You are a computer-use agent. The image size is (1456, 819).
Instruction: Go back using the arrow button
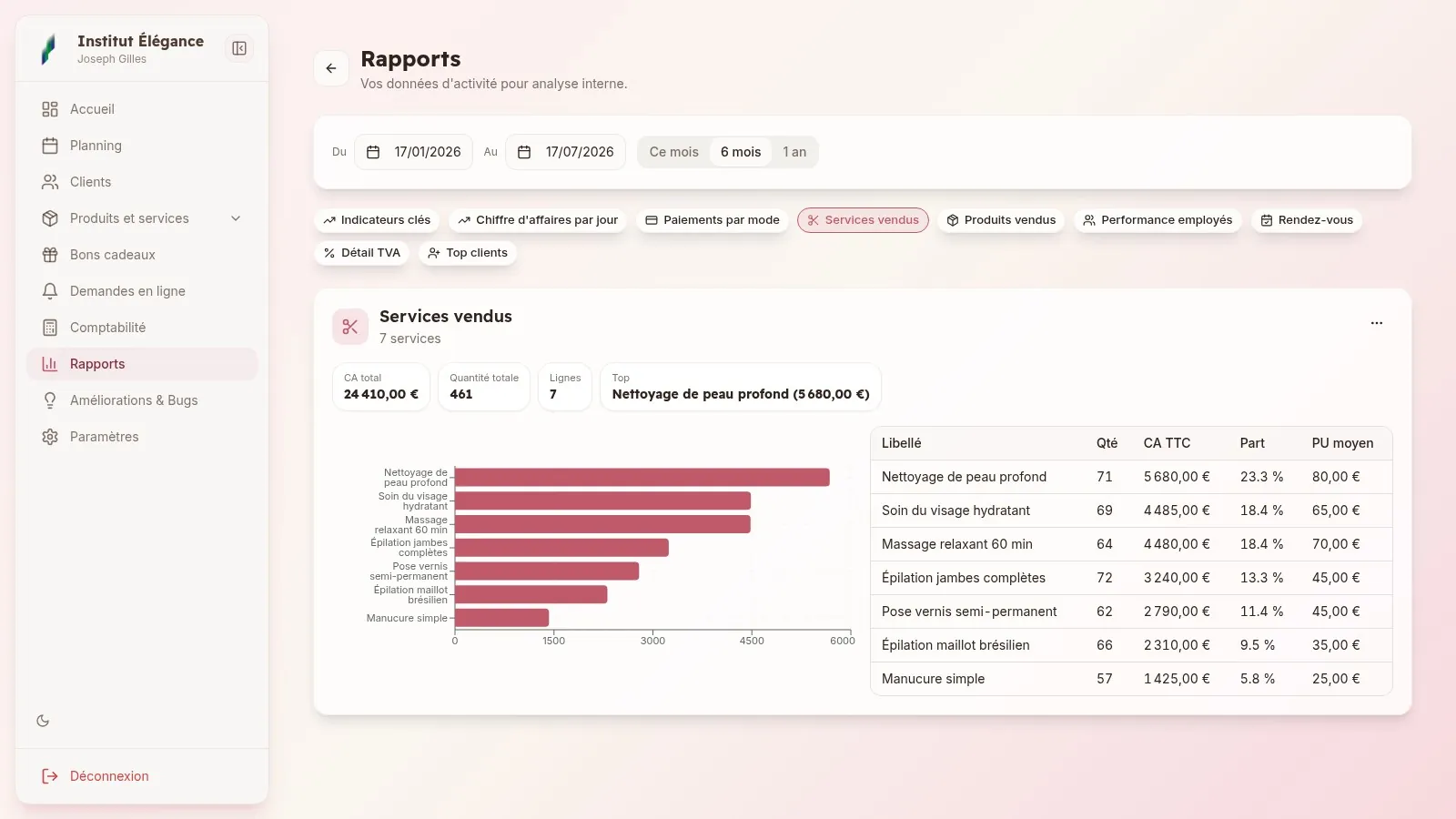pyautogui.click(x=331, y=68)
